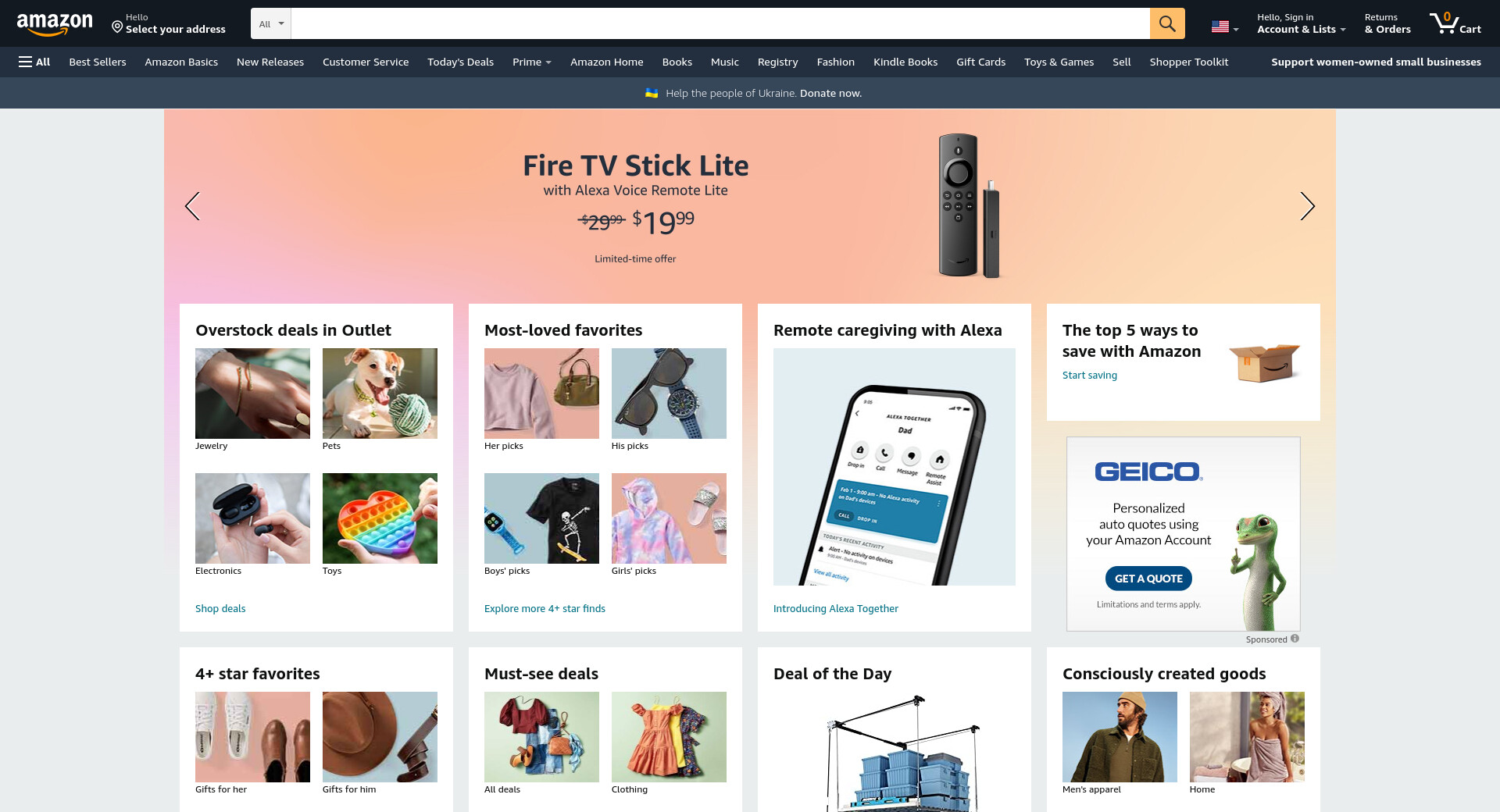Viewport: 1500px width, 812px height.
Task: Click the Amazon logo
Action: tap(55, 24)
